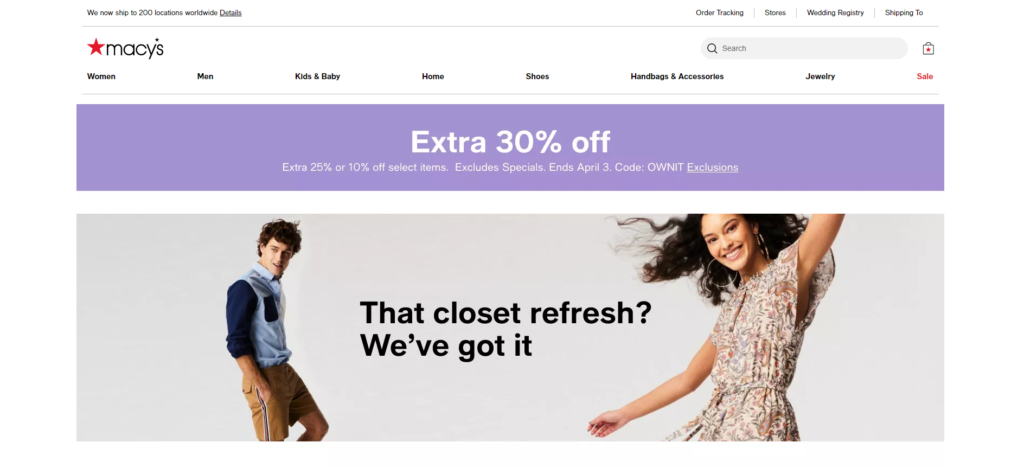This screenshot has height=468, width=1024.
Task: Click the Exclusions link in purple banner
Action: tap(712, 167)
